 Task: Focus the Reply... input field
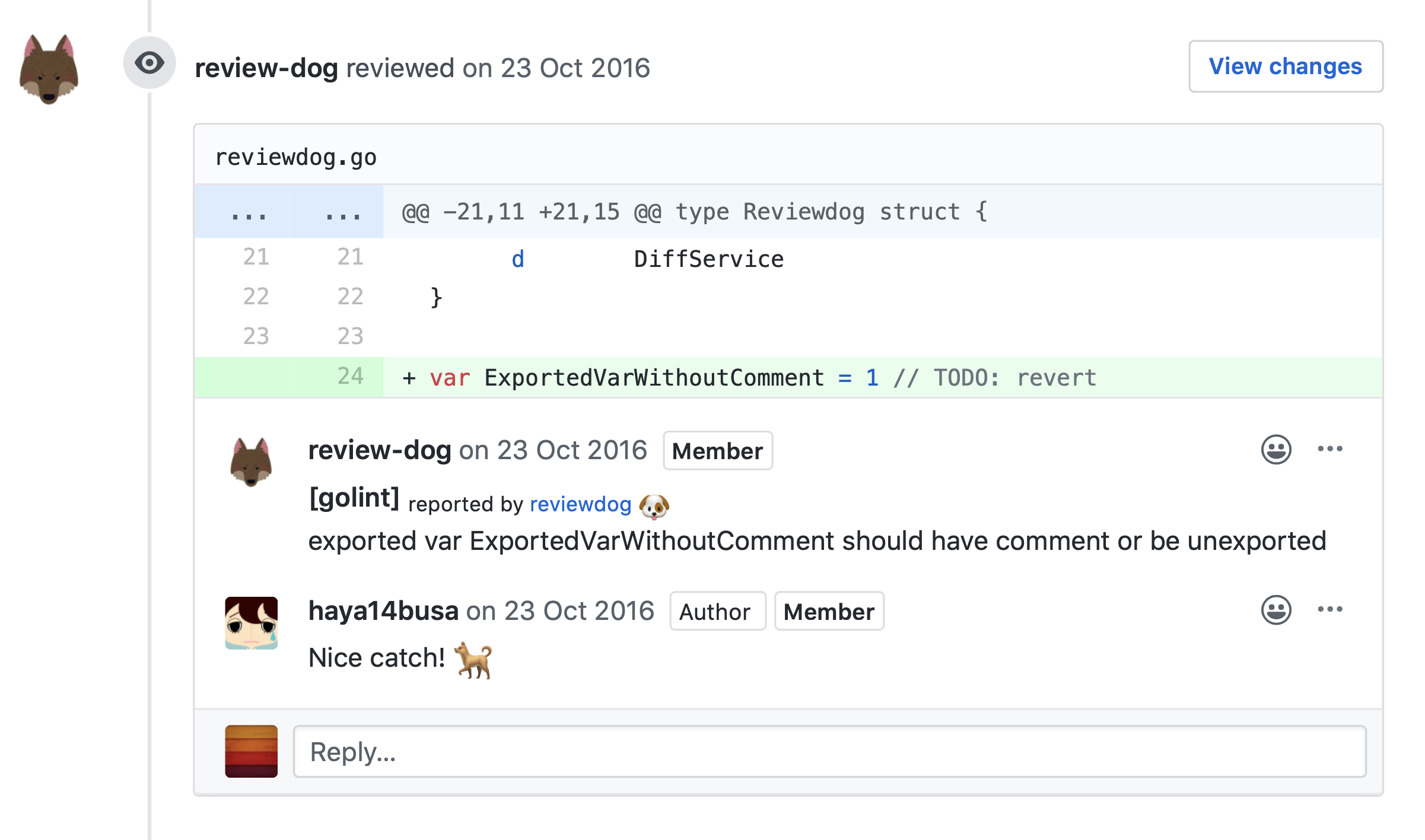pyautogui.click(x=829, y=751)
